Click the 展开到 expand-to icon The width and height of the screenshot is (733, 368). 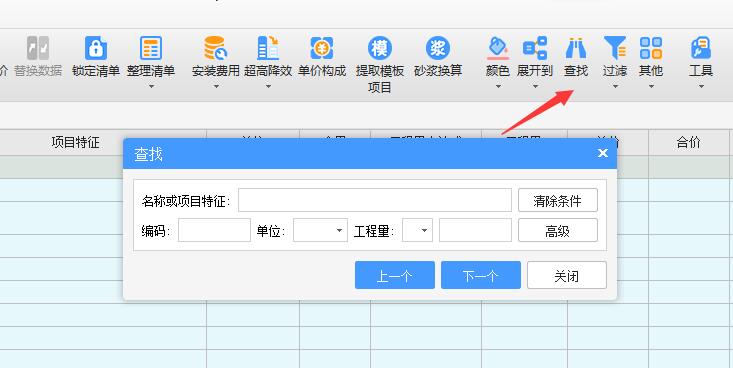point(535,48)
